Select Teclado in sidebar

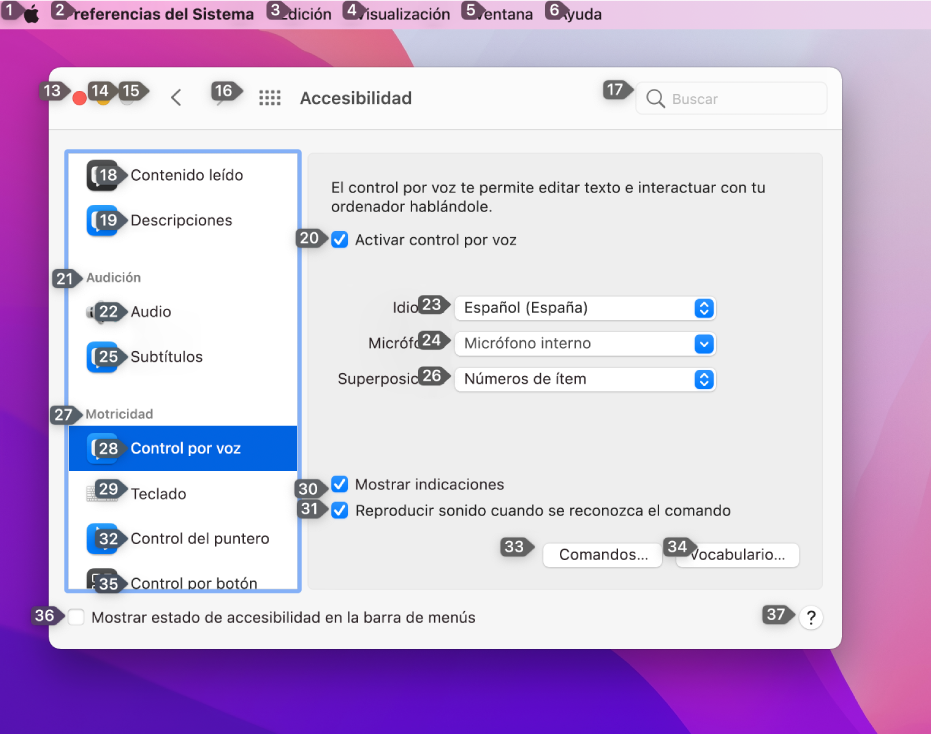[x=183, y=493]
